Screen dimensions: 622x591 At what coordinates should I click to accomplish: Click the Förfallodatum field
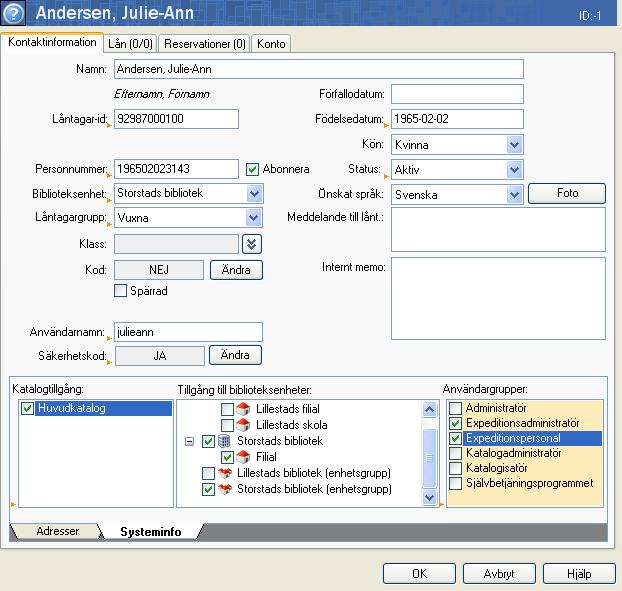pos(457,94)
